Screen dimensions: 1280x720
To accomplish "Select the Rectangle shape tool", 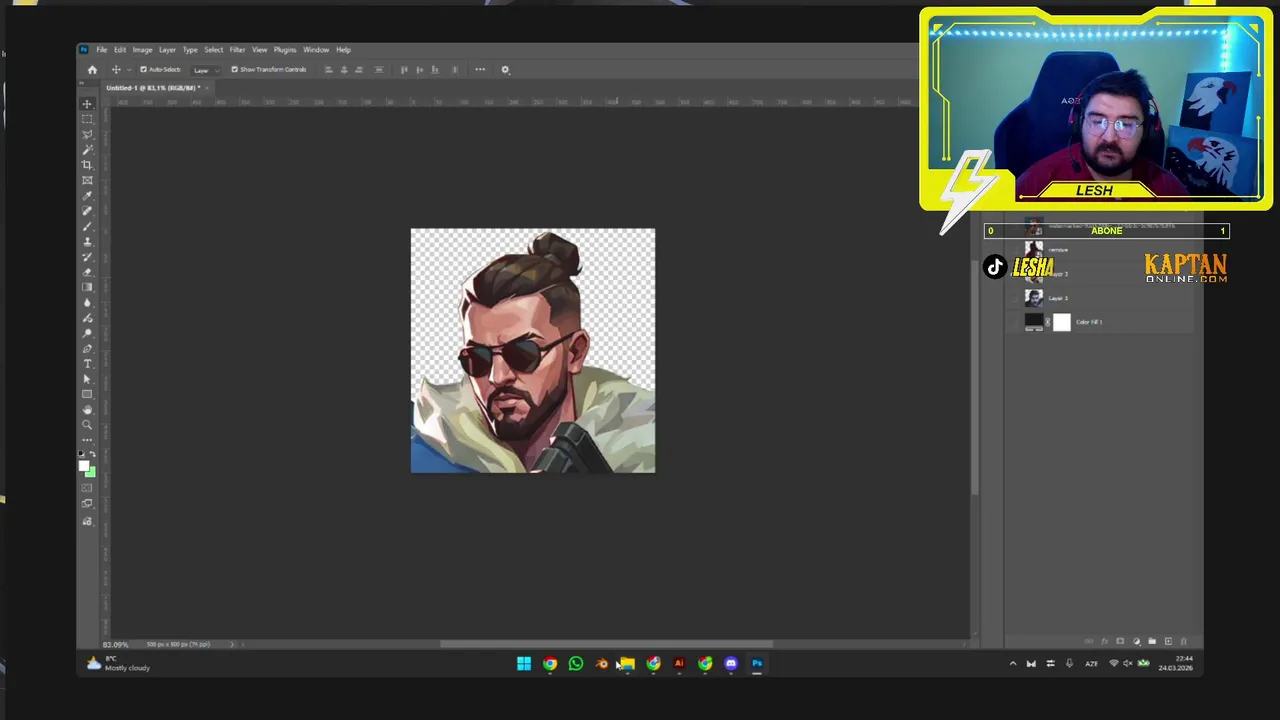I will click(87, 394).
